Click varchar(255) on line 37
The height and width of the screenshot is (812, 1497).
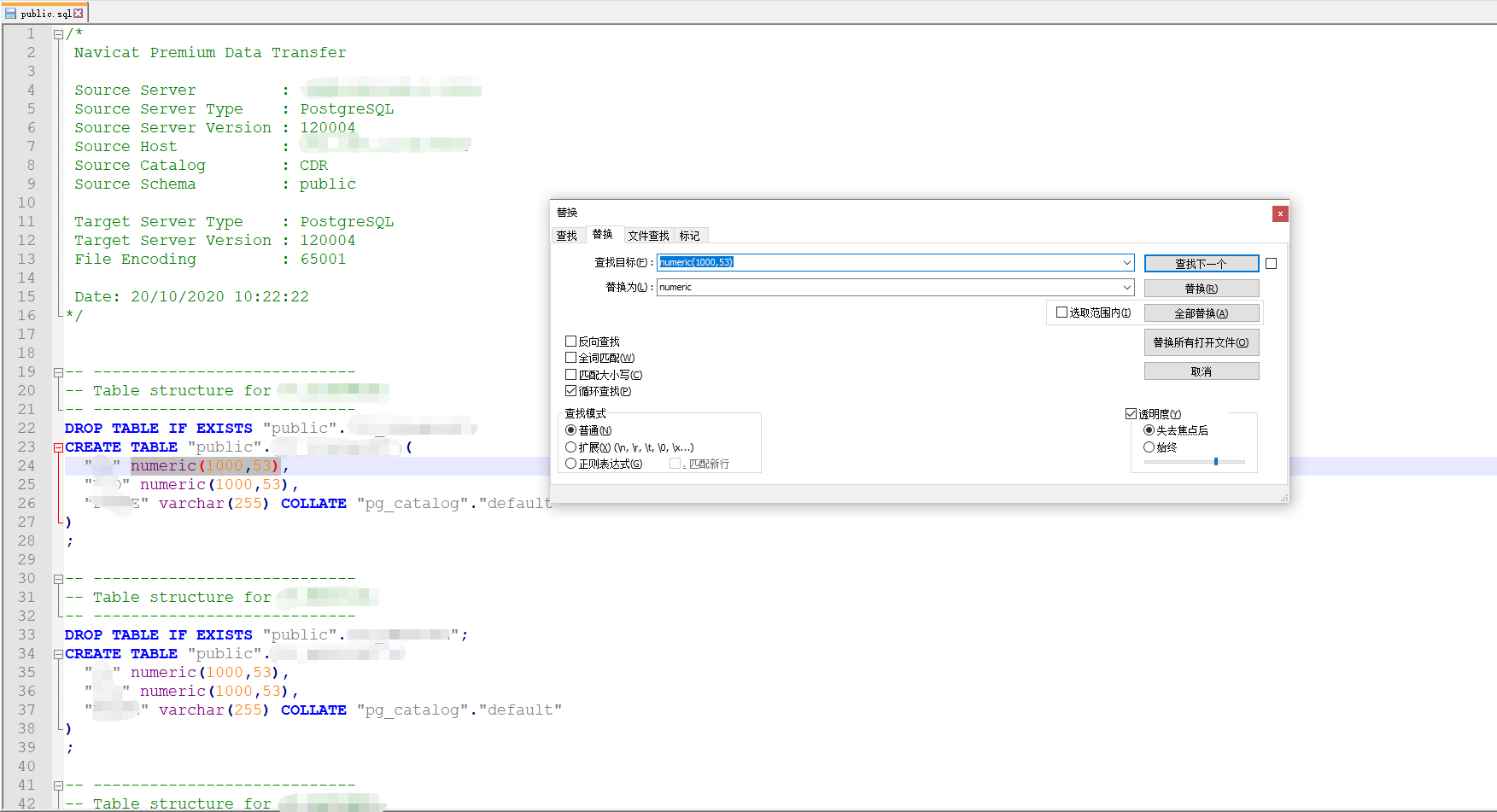coord(213,710)
